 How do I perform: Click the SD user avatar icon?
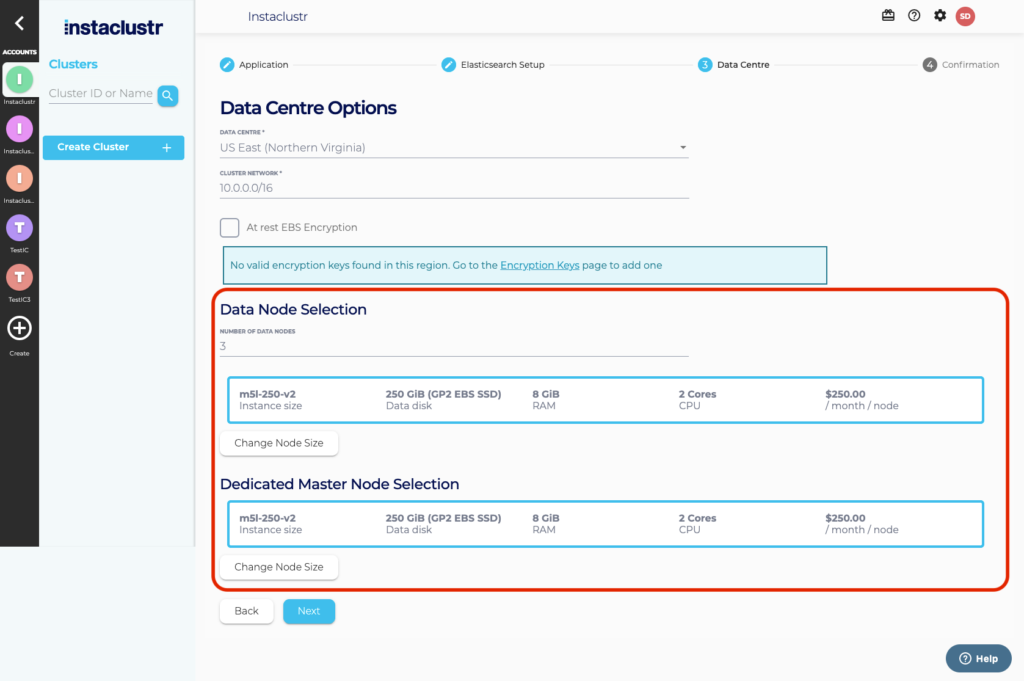964,16
